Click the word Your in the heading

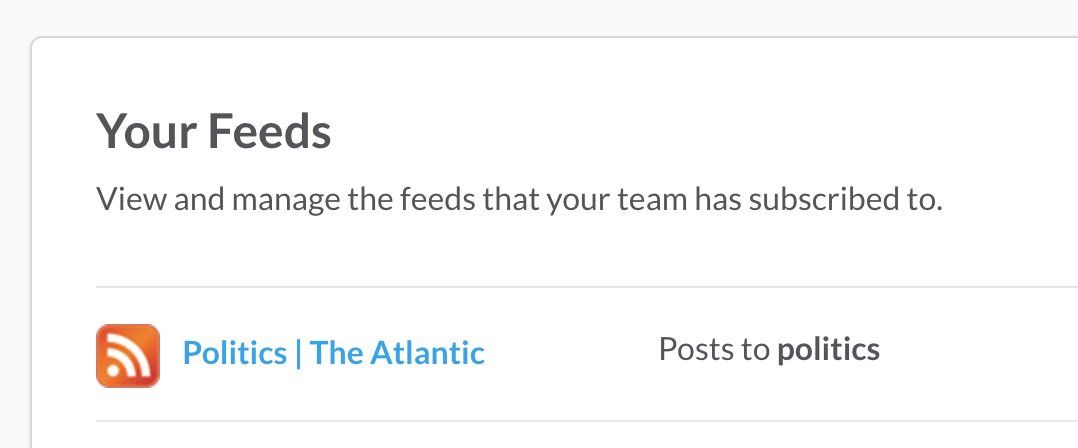(141, 132)
